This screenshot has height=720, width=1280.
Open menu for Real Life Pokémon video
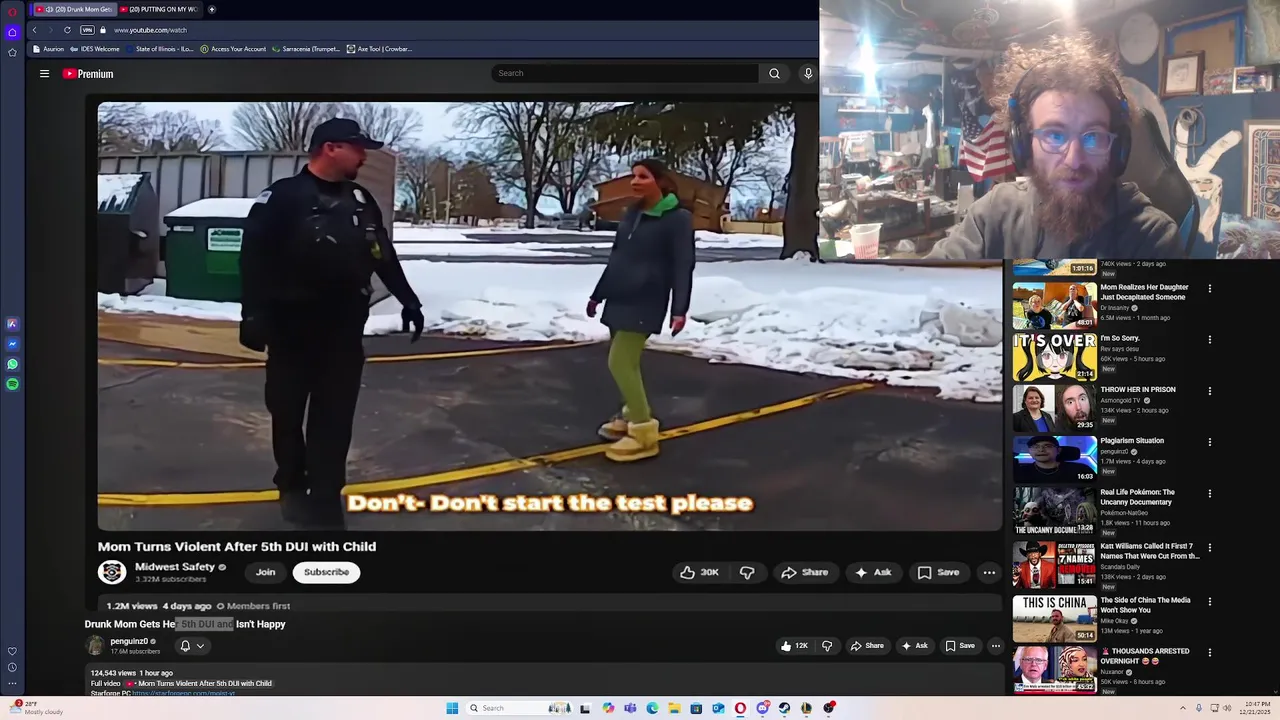click(1209, 493)
